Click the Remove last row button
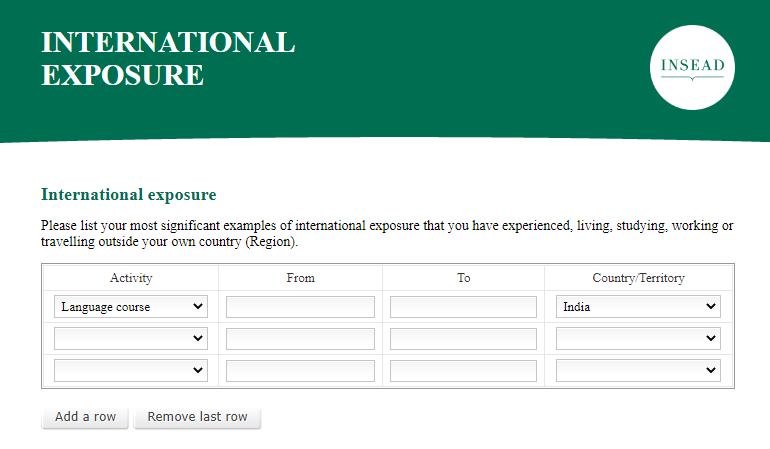This screenshot has height=449, width=770. pos(197,417)
